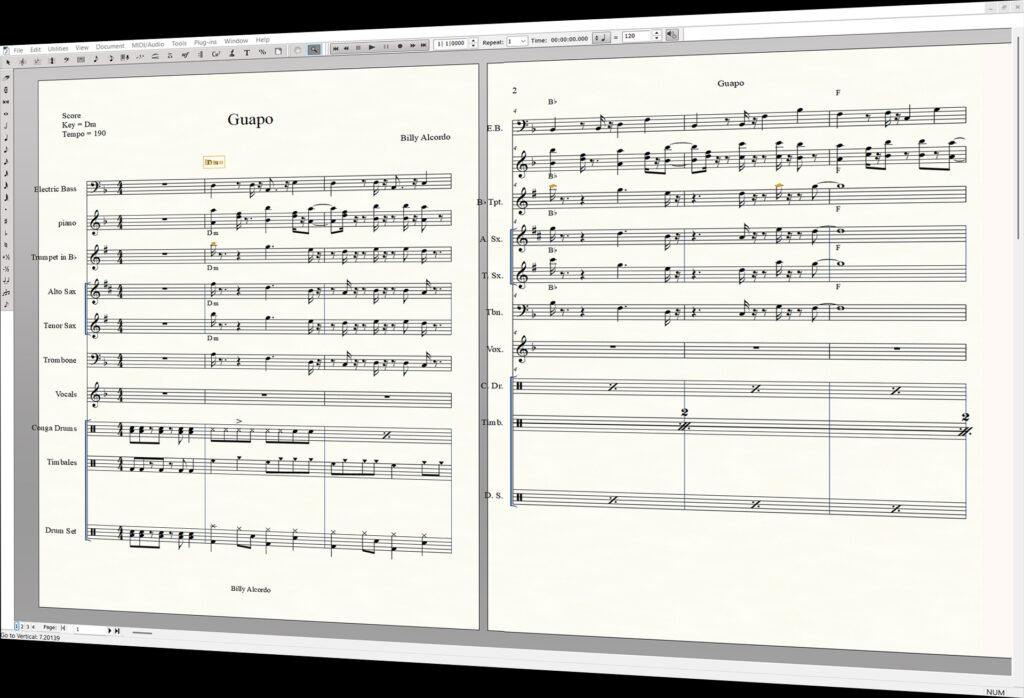
Task: Pick the eraser tool atop the side palette
Action: click(7, 76)
